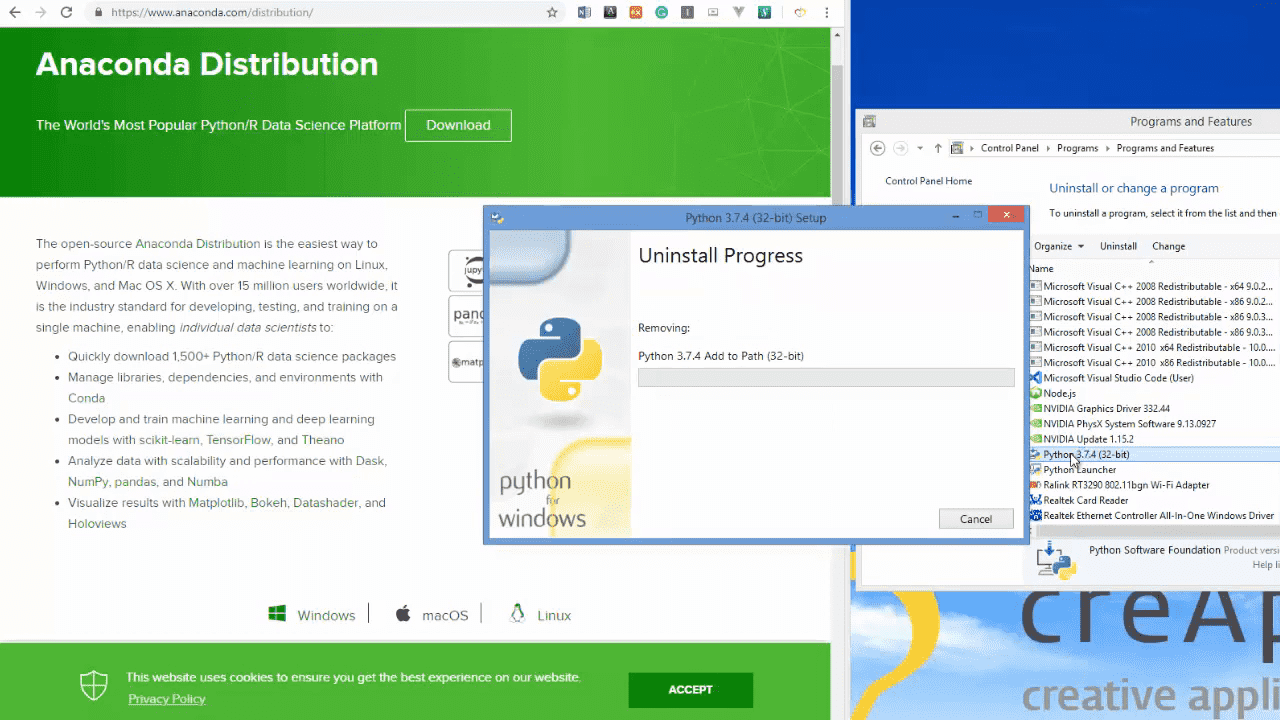The image size is (1280, 720).
Task: Click the Visual Studio Code program icon
Action: pos(1036,378)
